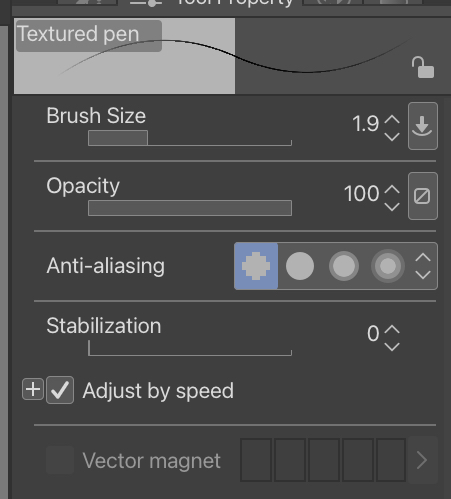Decrease Opacity with down arrow
Image resolution: width=451 pixels, height=499 pixels.
click(x=392, y=206)
